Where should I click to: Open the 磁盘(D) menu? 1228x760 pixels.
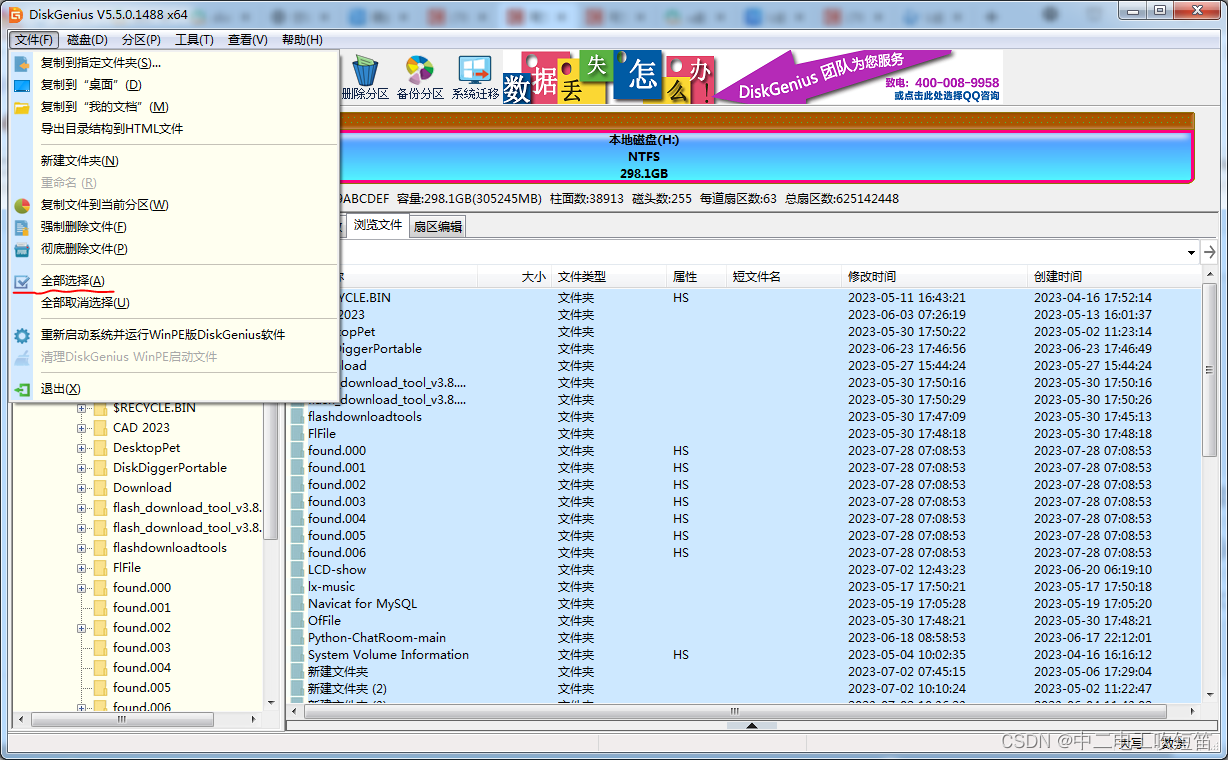pos(87,40)
